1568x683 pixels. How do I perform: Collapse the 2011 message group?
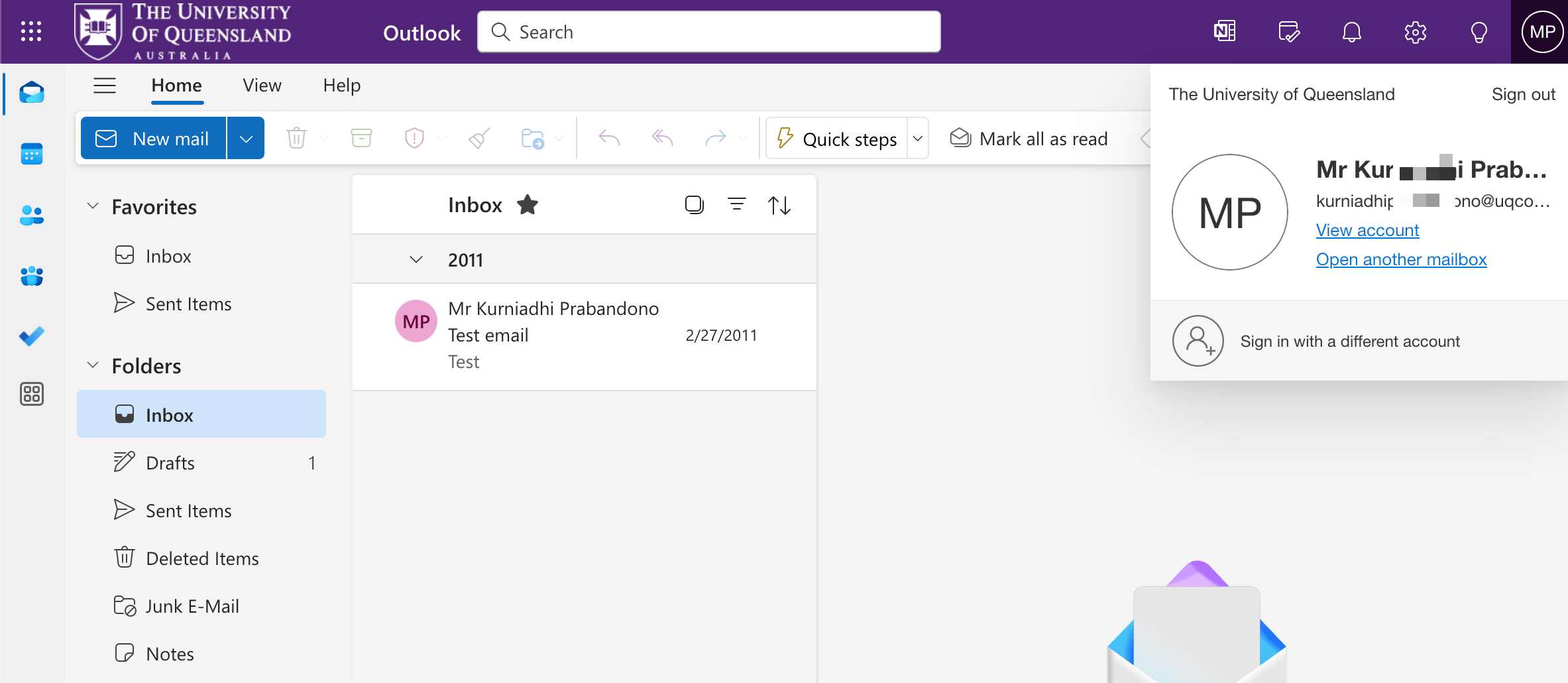pyautogui.click(x=416, y=259)
